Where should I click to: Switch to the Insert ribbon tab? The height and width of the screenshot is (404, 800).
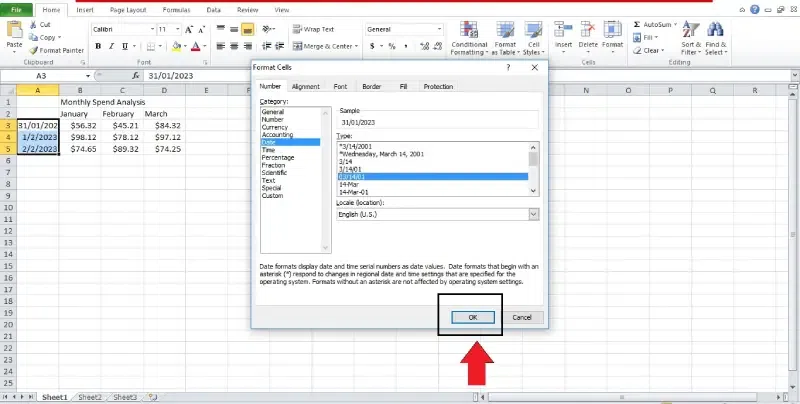click(85, 10)
